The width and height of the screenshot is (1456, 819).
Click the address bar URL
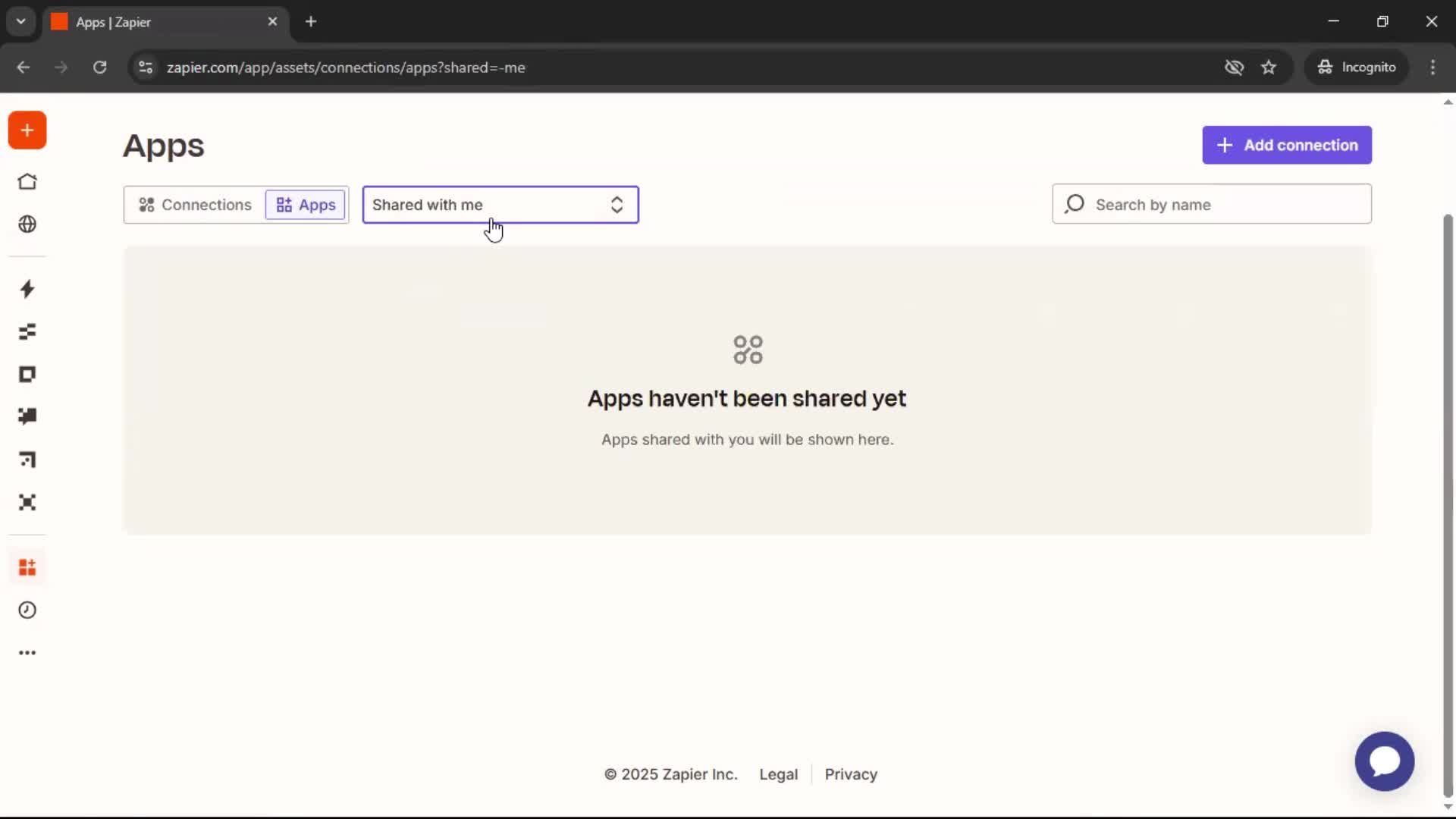point(346,67)
